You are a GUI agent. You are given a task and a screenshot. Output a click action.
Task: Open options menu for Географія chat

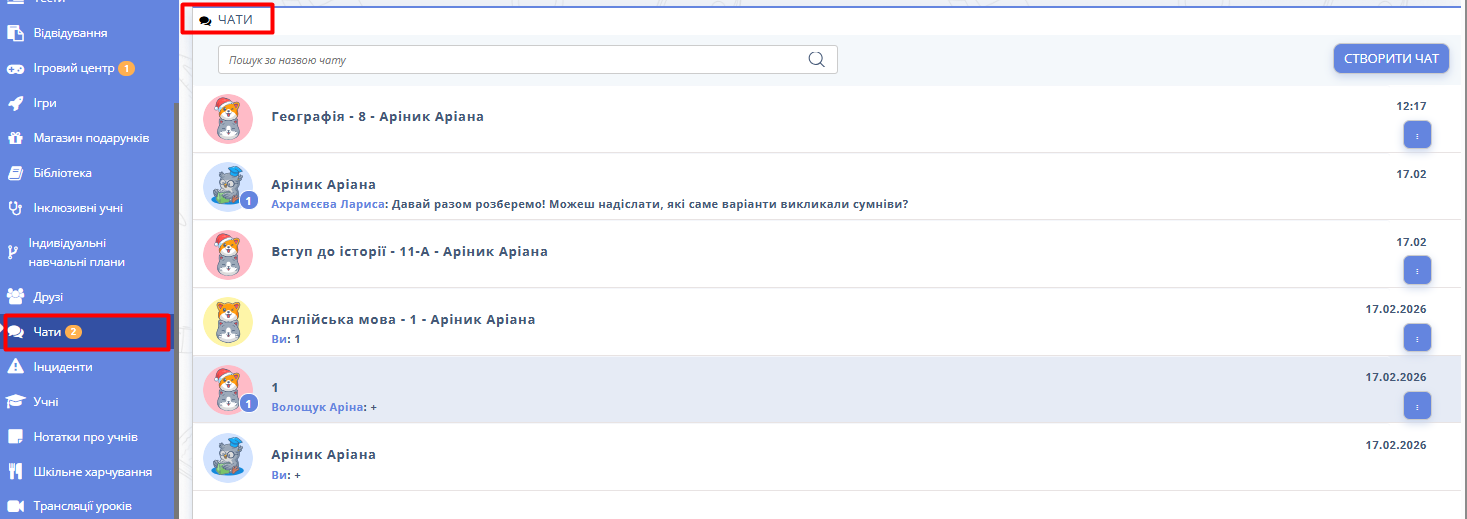click(x=1416, y=134)
